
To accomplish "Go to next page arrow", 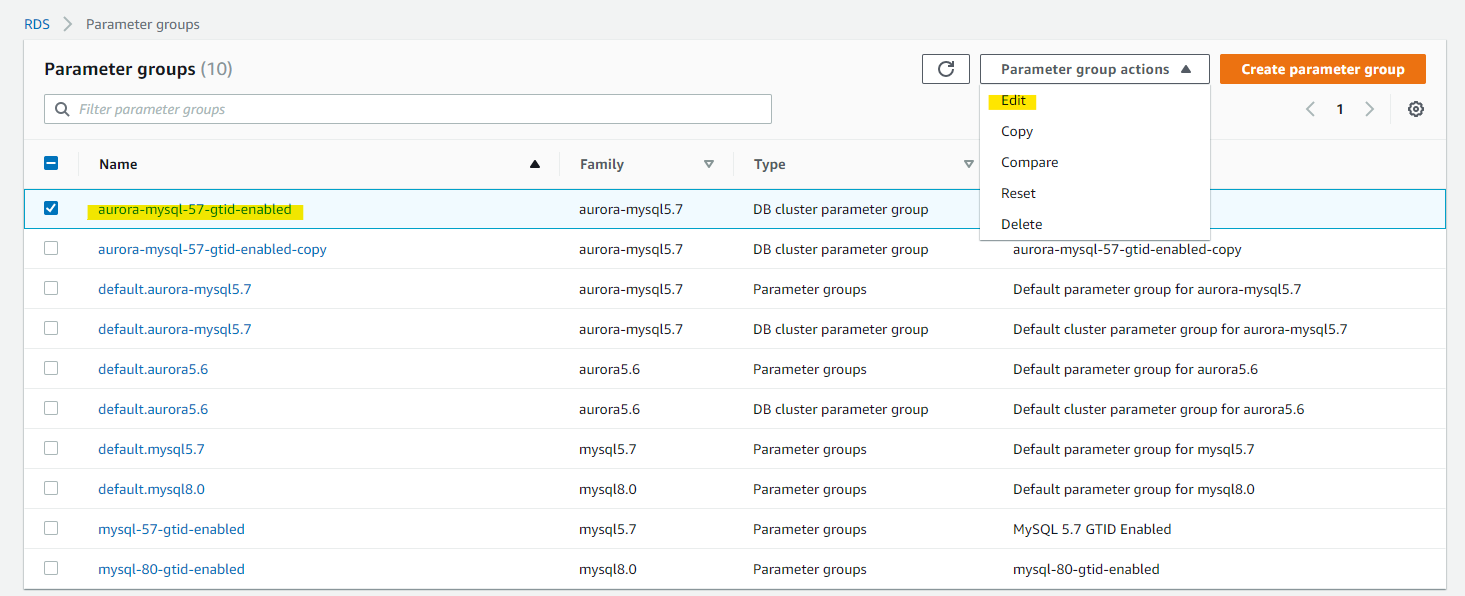I will tap(1370, 109).
